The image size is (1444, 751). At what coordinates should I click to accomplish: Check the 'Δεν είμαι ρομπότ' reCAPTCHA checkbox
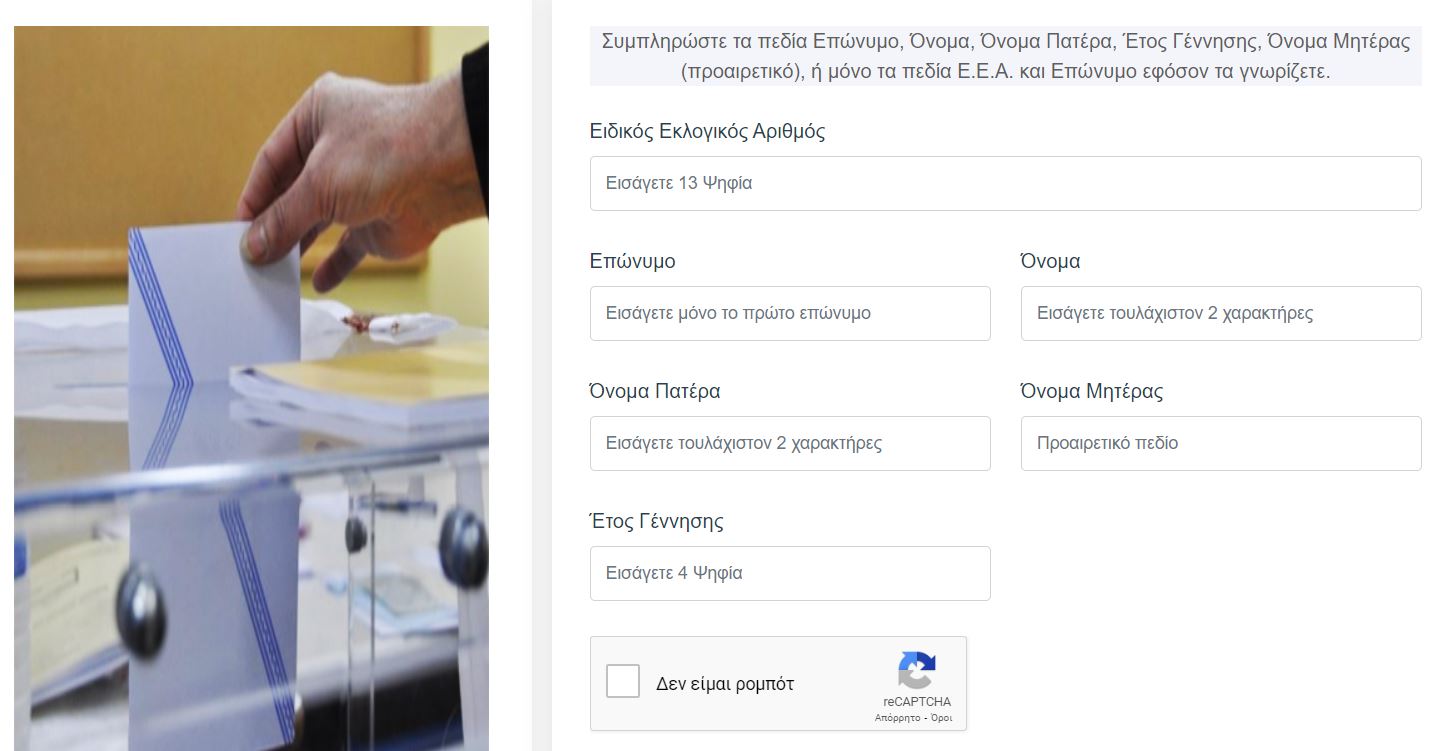tap(623, 683)
